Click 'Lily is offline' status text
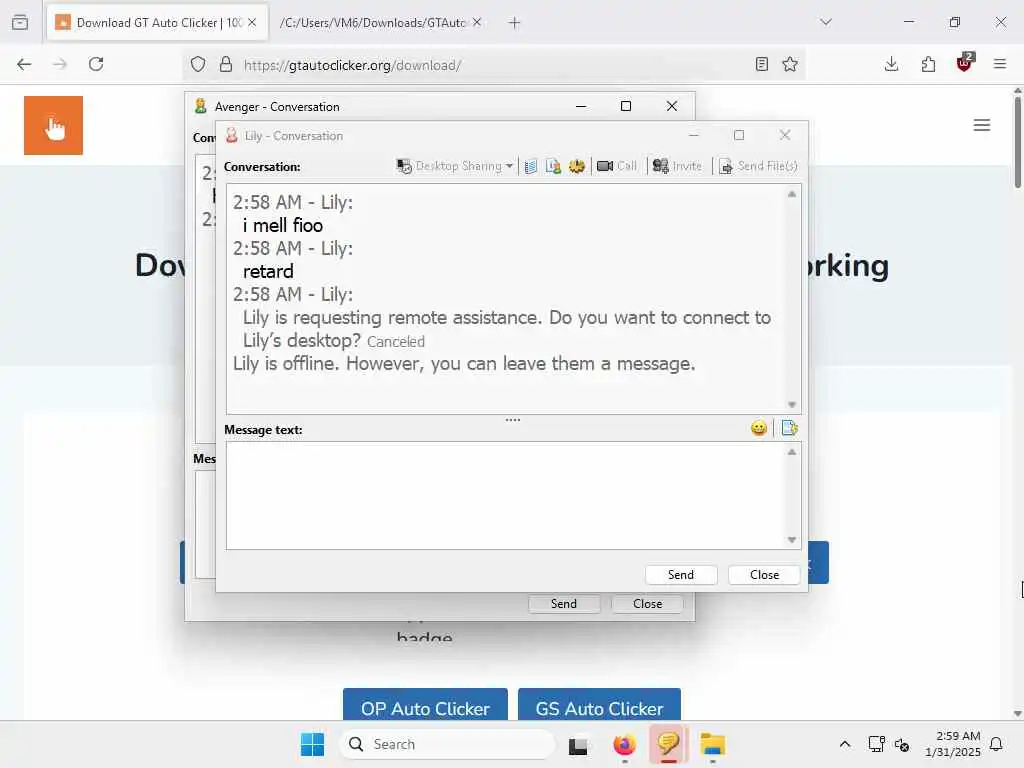Screen dimensions: 1024x768 [x=464, y=363]
